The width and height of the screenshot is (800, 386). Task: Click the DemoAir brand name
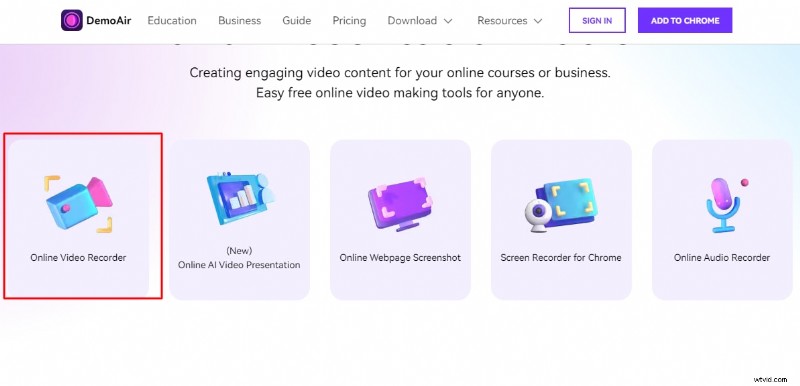click(109, 20)
